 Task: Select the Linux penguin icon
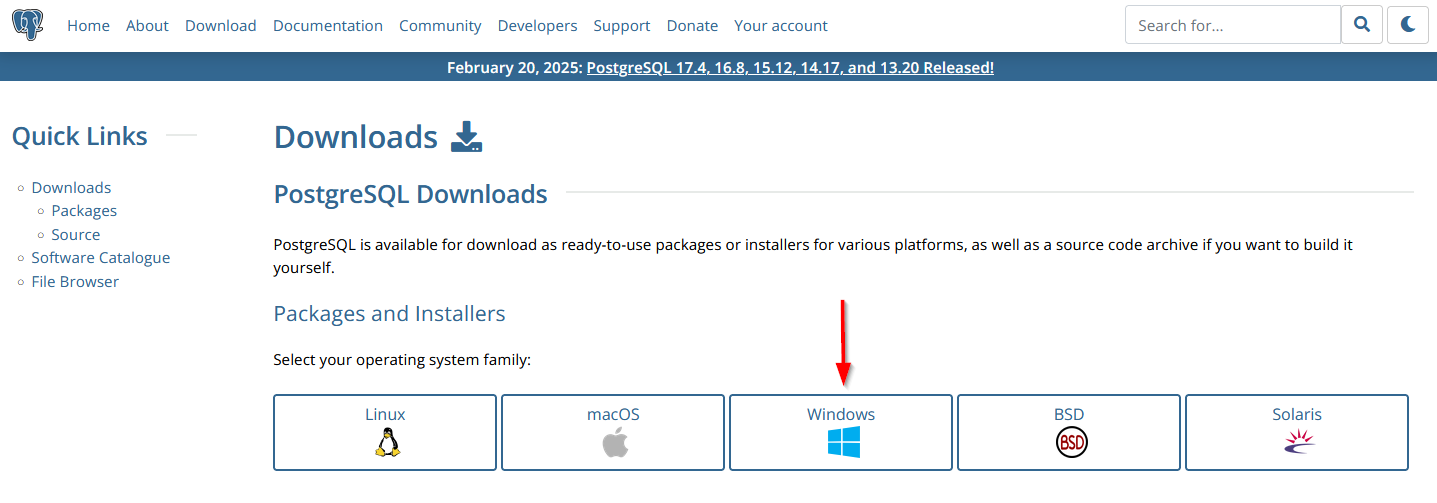[x=386, y=442]
